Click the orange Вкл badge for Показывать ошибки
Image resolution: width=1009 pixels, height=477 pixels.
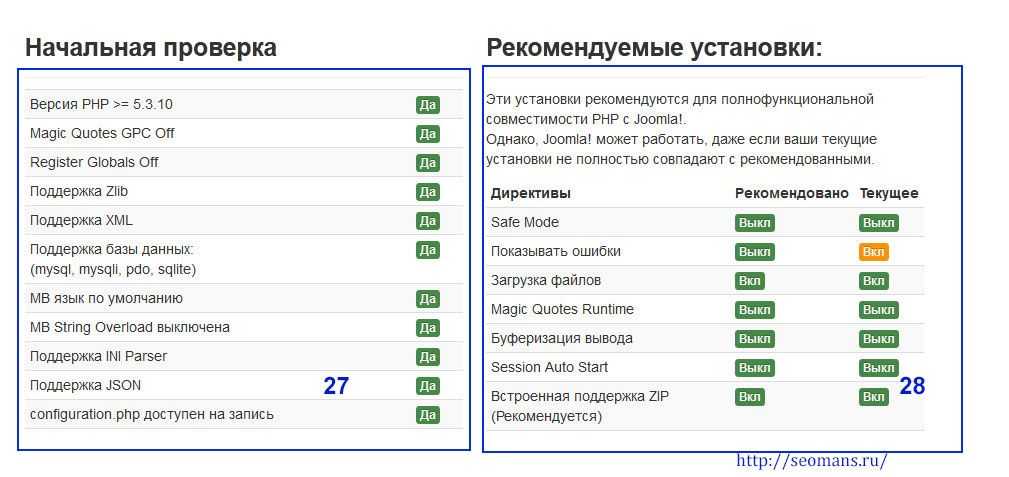pyautogui.click(x=873, y=252)
